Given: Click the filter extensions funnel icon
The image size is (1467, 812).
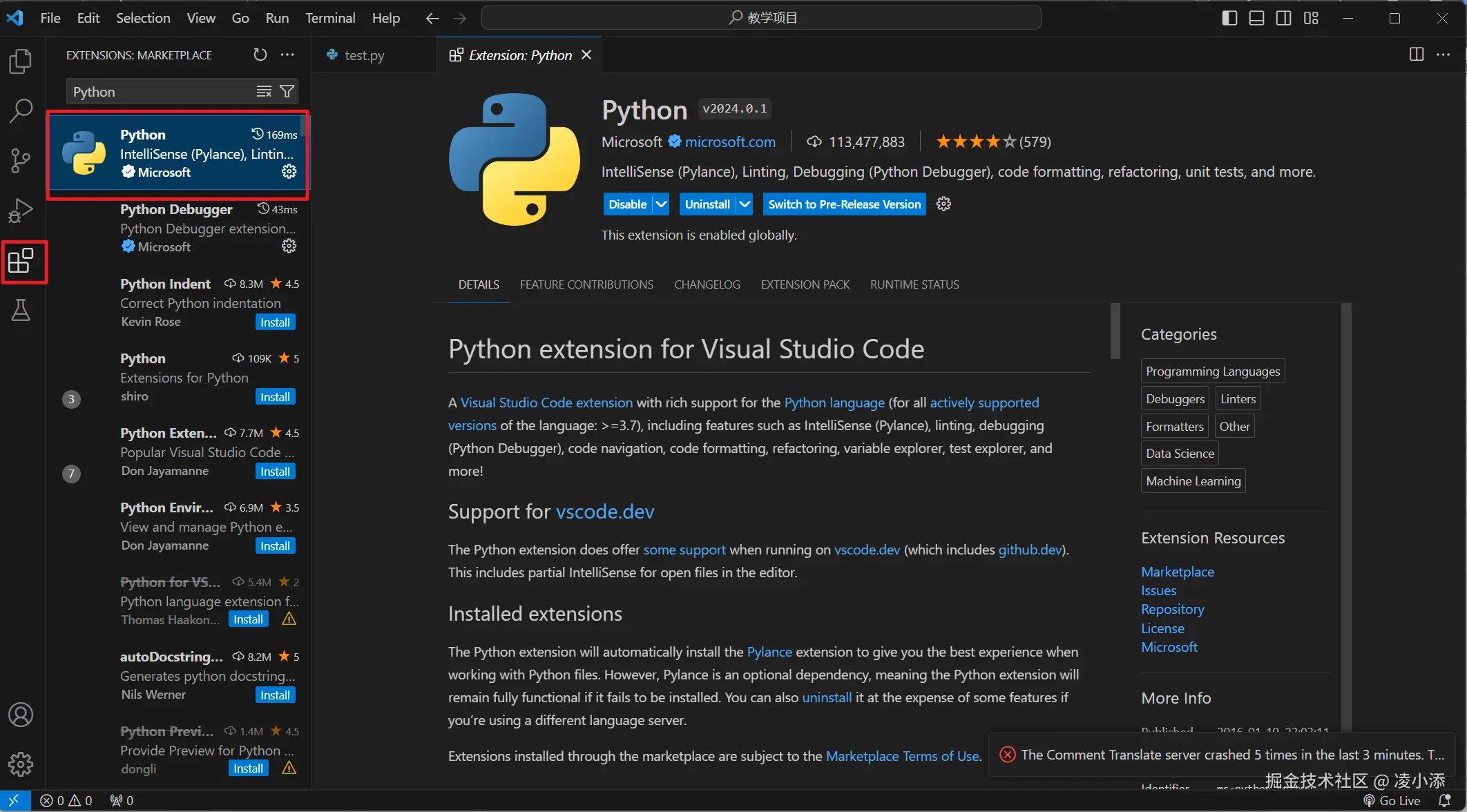Looking at the screenshot, I should [287, 91].
